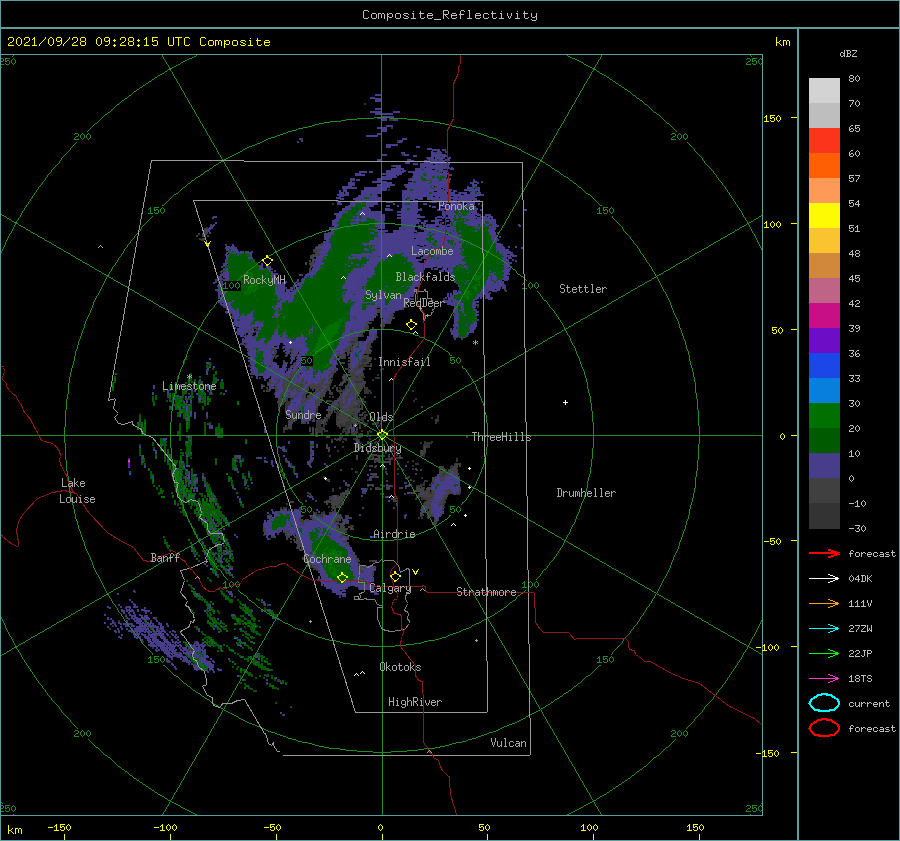Click the Airdrie city label
Image resolution: width=900 pixels, height=841 pixels.
pyautogui.click(x=394, y=534)
